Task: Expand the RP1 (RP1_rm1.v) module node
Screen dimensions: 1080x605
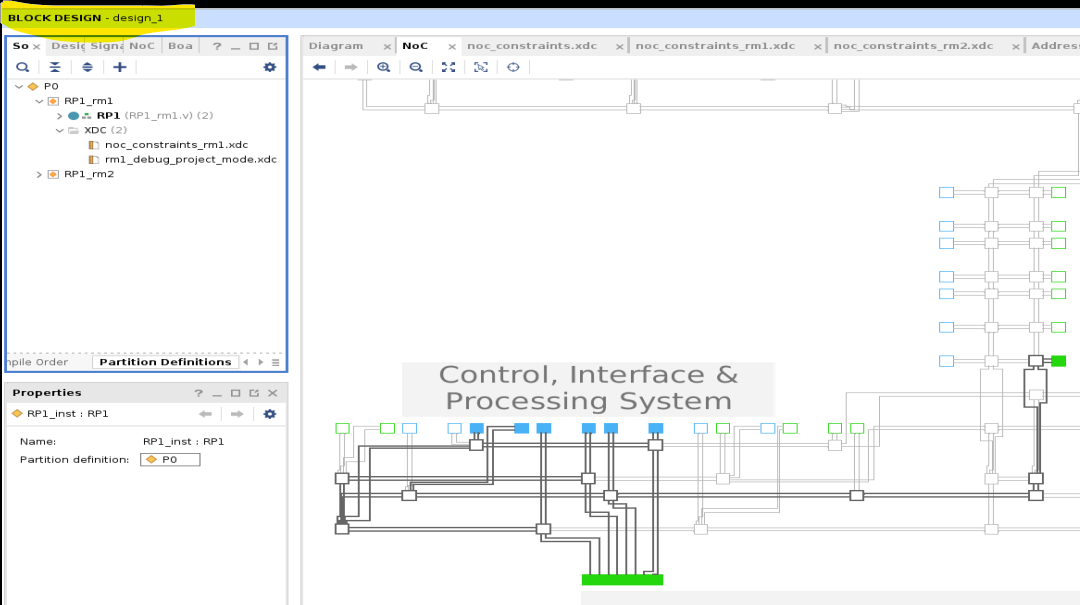Action: point(59,116)
